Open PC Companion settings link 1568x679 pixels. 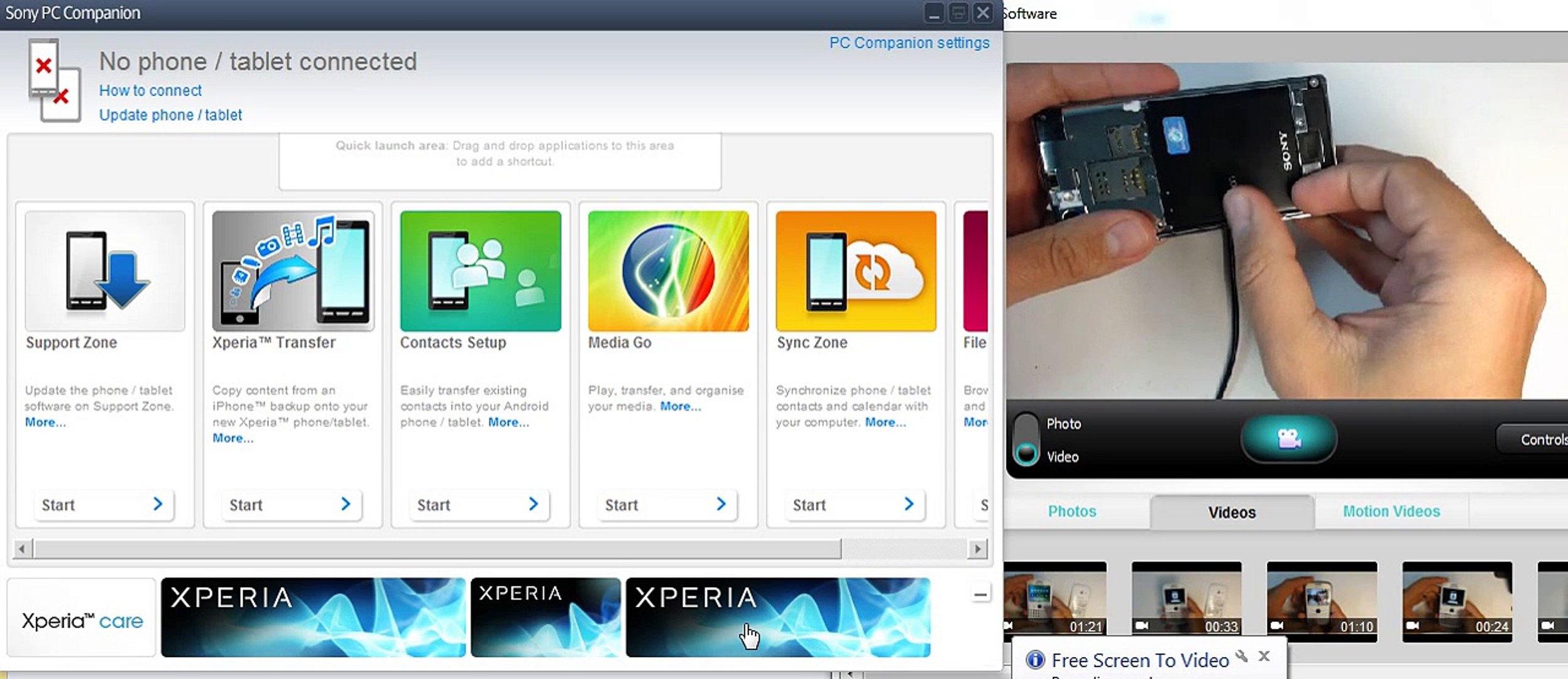(x=909, y=43)
